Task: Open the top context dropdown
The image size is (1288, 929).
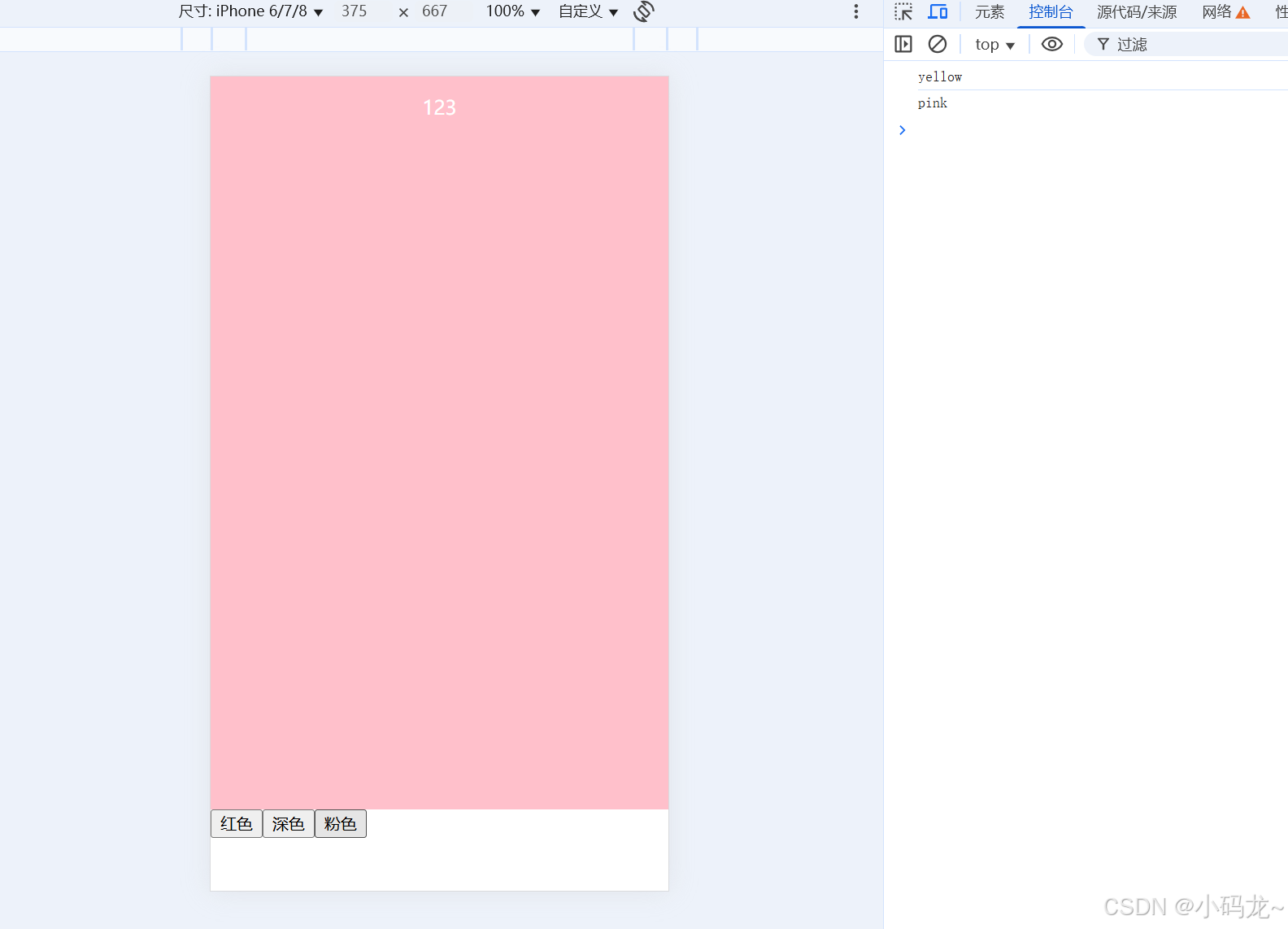Action: coord(995,45)
